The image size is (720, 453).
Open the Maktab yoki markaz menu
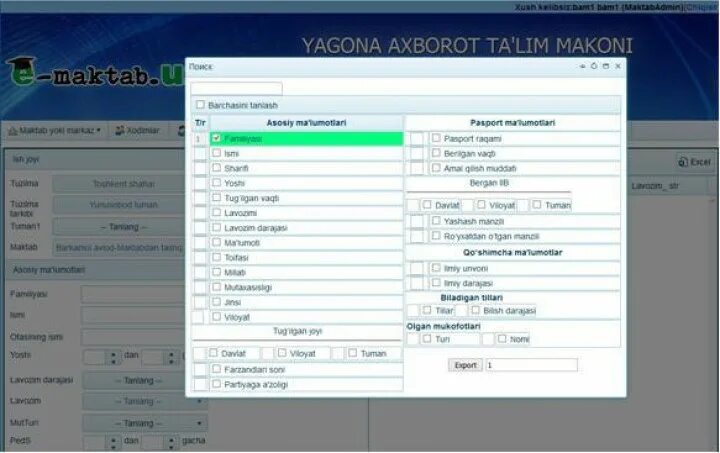click(55, 131)
